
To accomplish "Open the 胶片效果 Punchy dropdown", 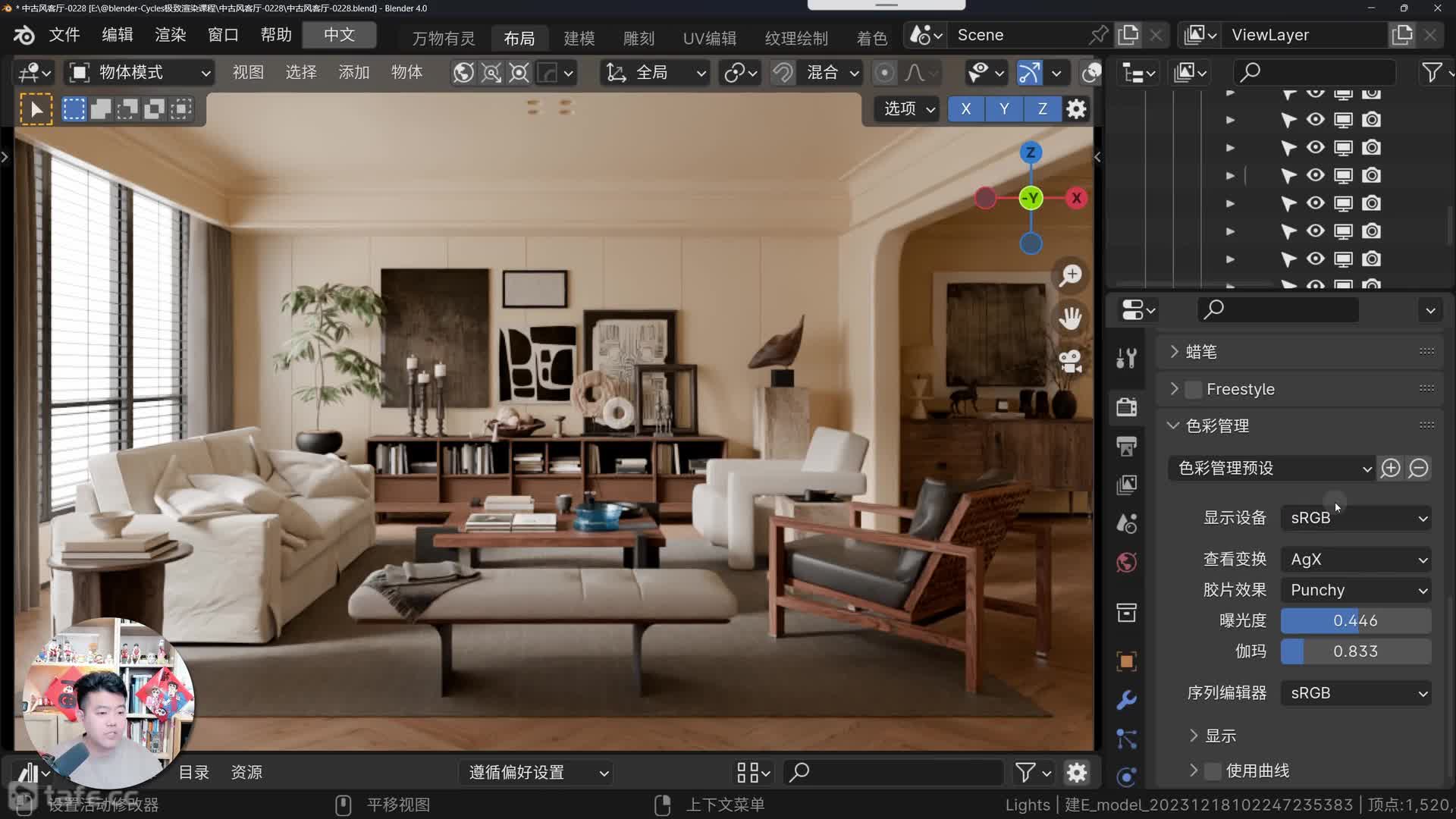I will tap(1356, 590).
